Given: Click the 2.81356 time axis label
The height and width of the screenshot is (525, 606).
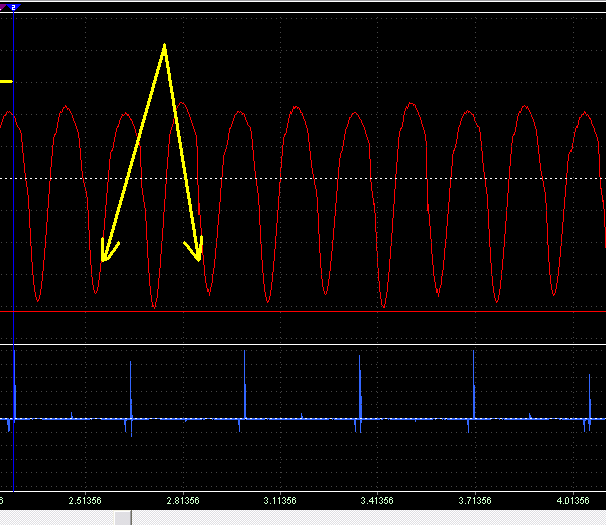Looking at the screenshot, I should pyautogui.click(x=183, y=501).
